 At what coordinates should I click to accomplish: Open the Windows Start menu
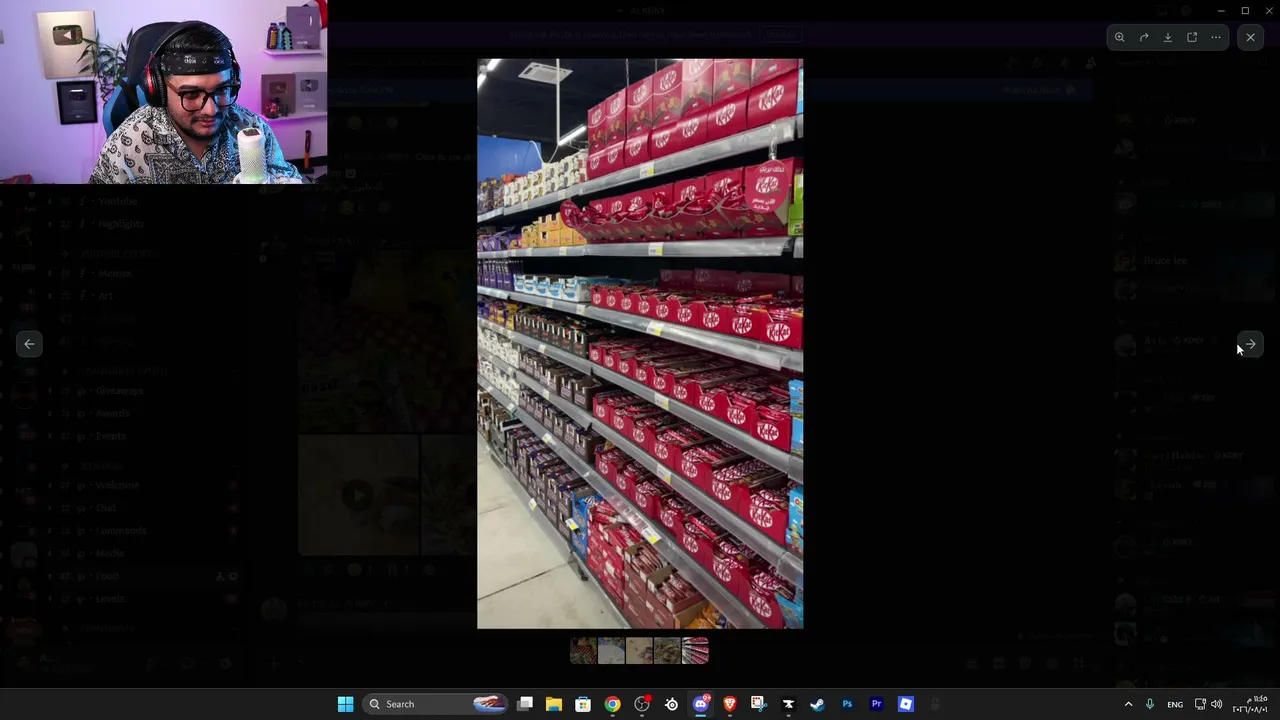click(x=345, y=704)
